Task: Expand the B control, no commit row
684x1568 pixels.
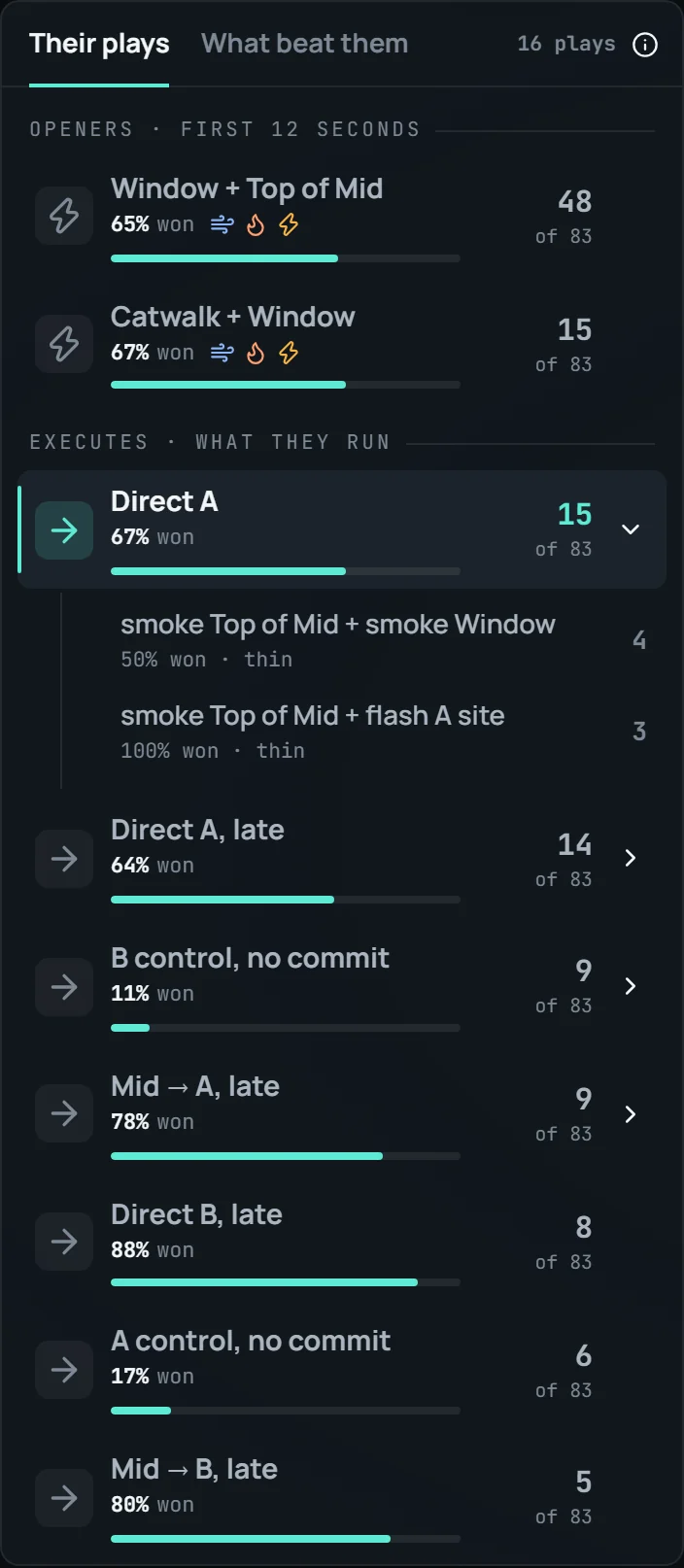Action: pyautogui.click(x=631, y=986)
